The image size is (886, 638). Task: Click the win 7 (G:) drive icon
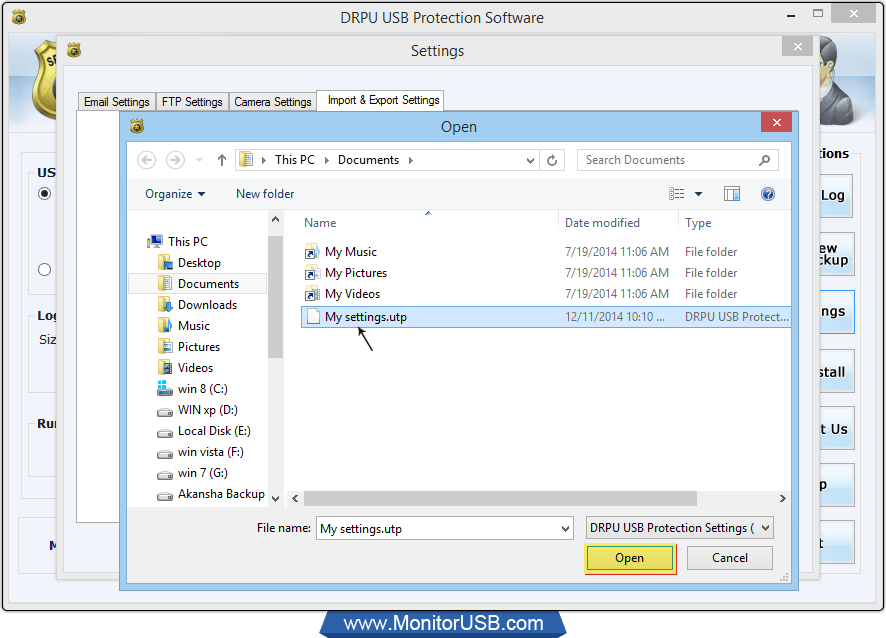point(165,475)
